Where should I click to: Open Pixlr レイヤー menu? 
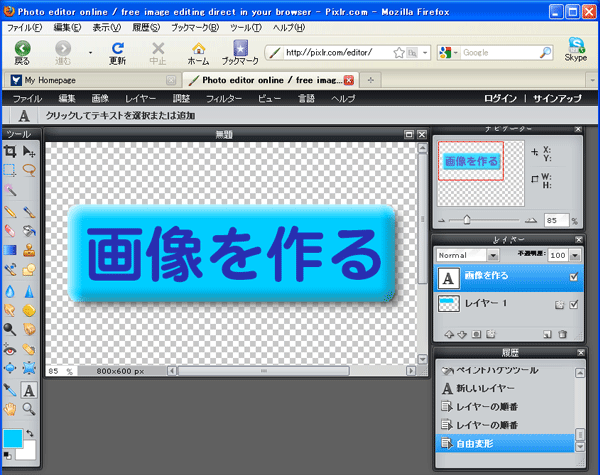140,99
